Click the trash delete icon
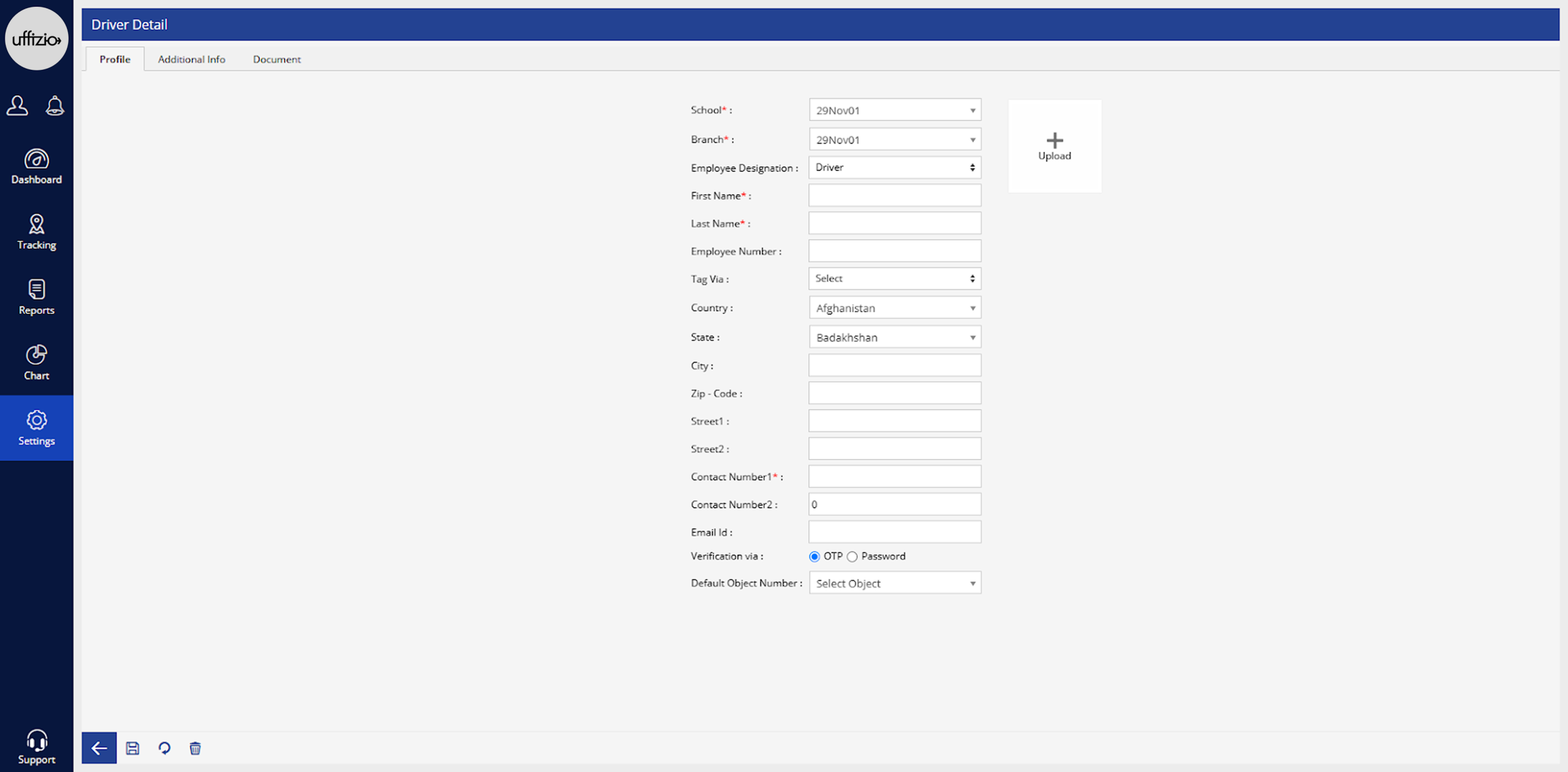 195,748
